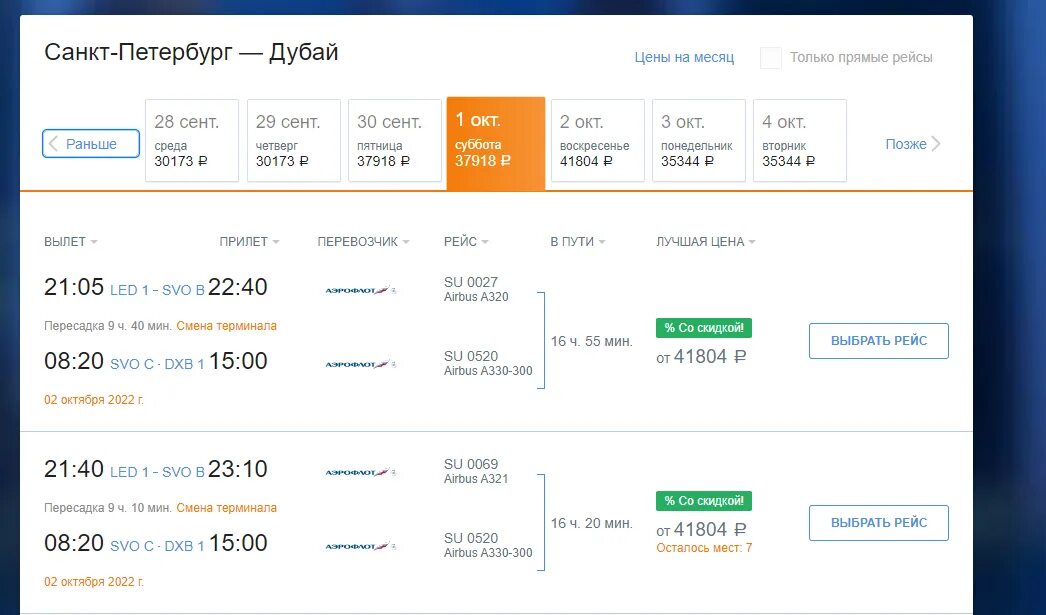The height and width of the screenshot is (615, 1046).
Task: Select the 30 сент. пятница date tab
Action: pos(395,140)
